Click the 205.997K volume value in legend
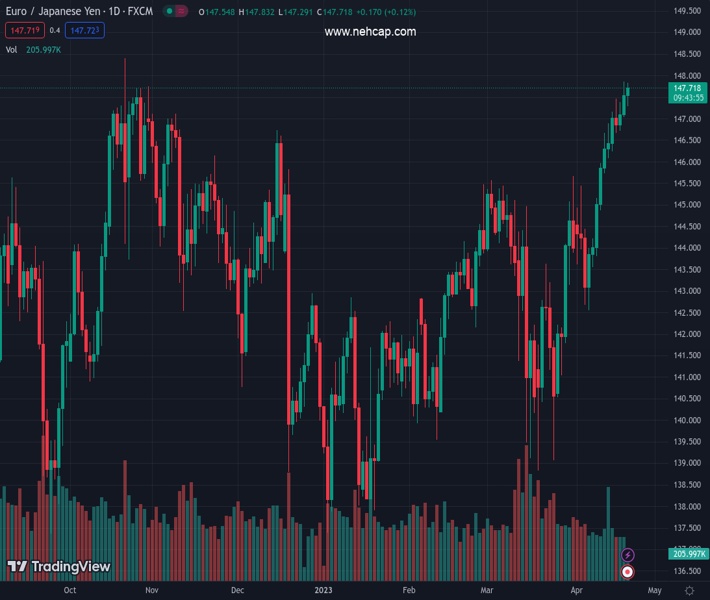The width and height of the screenshot is (710, 600). [x=44, y=49]
